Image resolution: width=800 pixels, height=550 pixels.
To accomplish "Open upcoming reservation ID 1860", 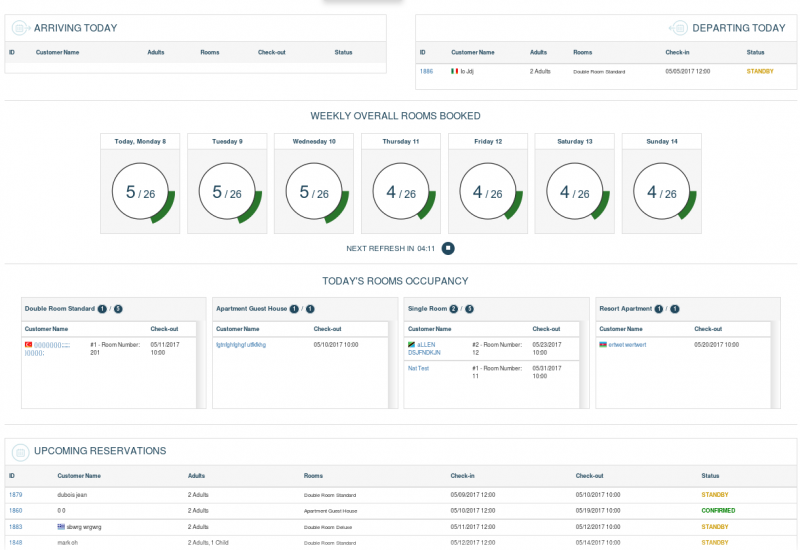I will tap(15, 511).
